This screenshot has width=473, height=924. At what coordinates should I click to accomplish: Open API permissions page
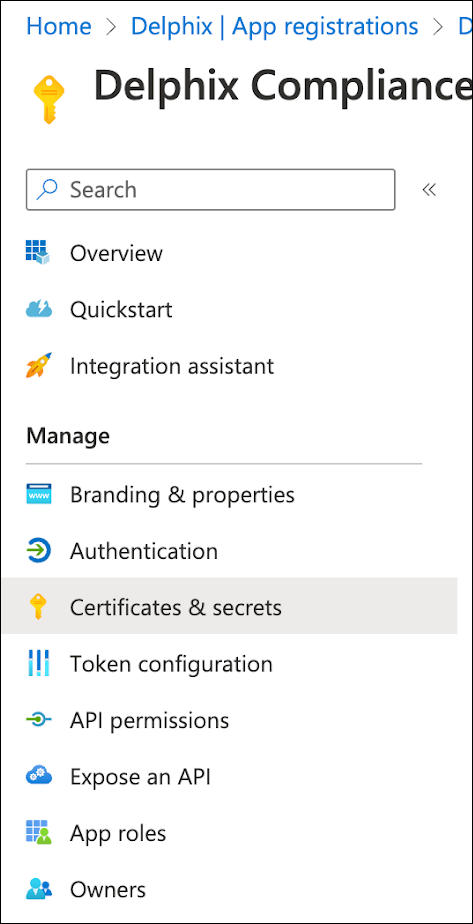click(x=229, y=720)
